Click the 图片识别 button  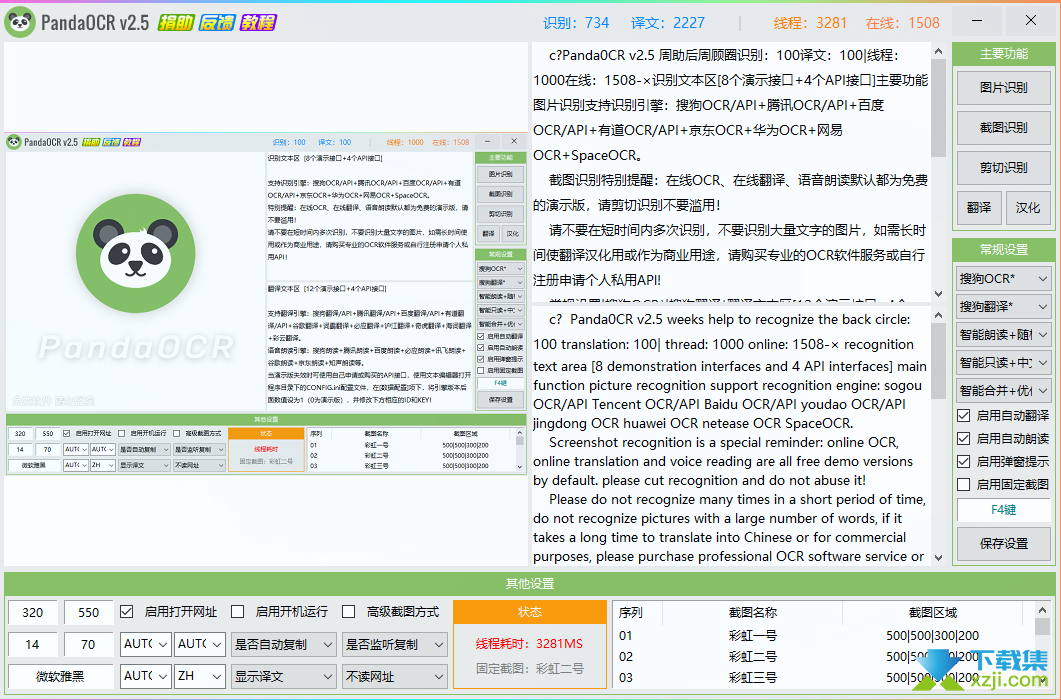coord(1003,87)
